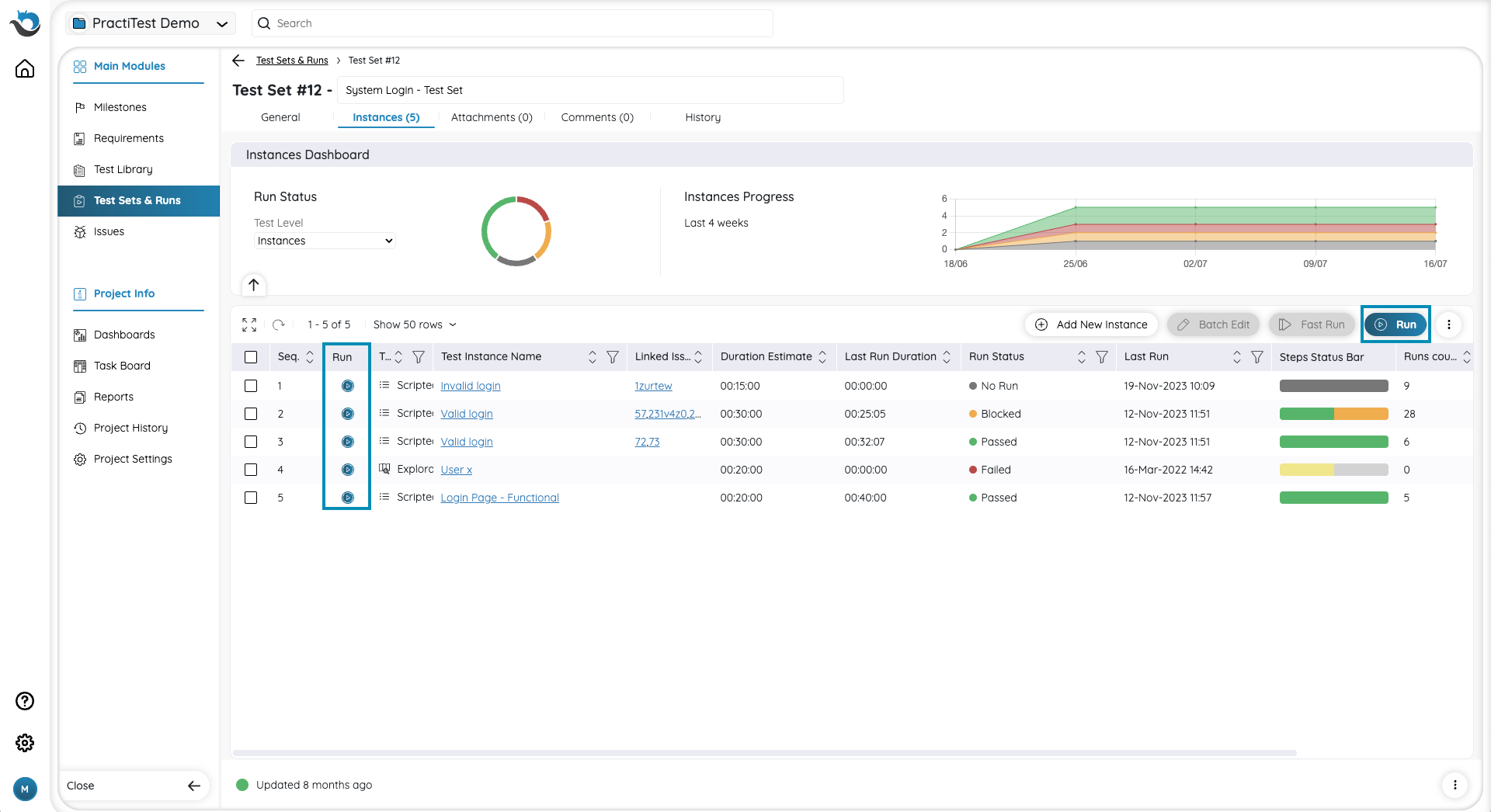Switch to the History tab
This screenshot has width=1491, height=812.
coord(703,117)
